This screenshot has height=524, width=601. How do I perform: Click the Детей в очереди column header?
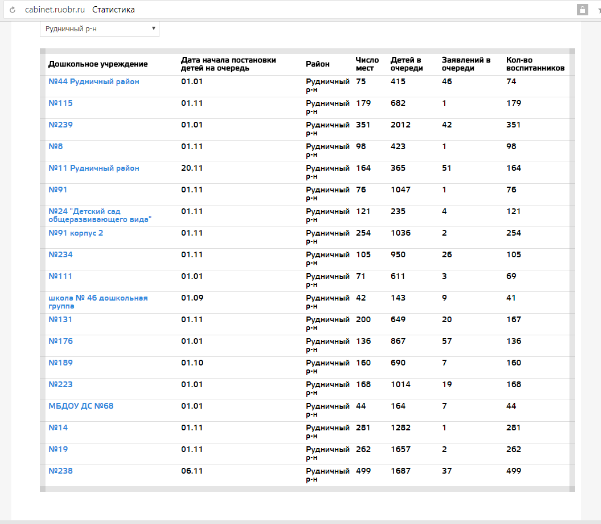pyautogui.click(x=406, y=64)
